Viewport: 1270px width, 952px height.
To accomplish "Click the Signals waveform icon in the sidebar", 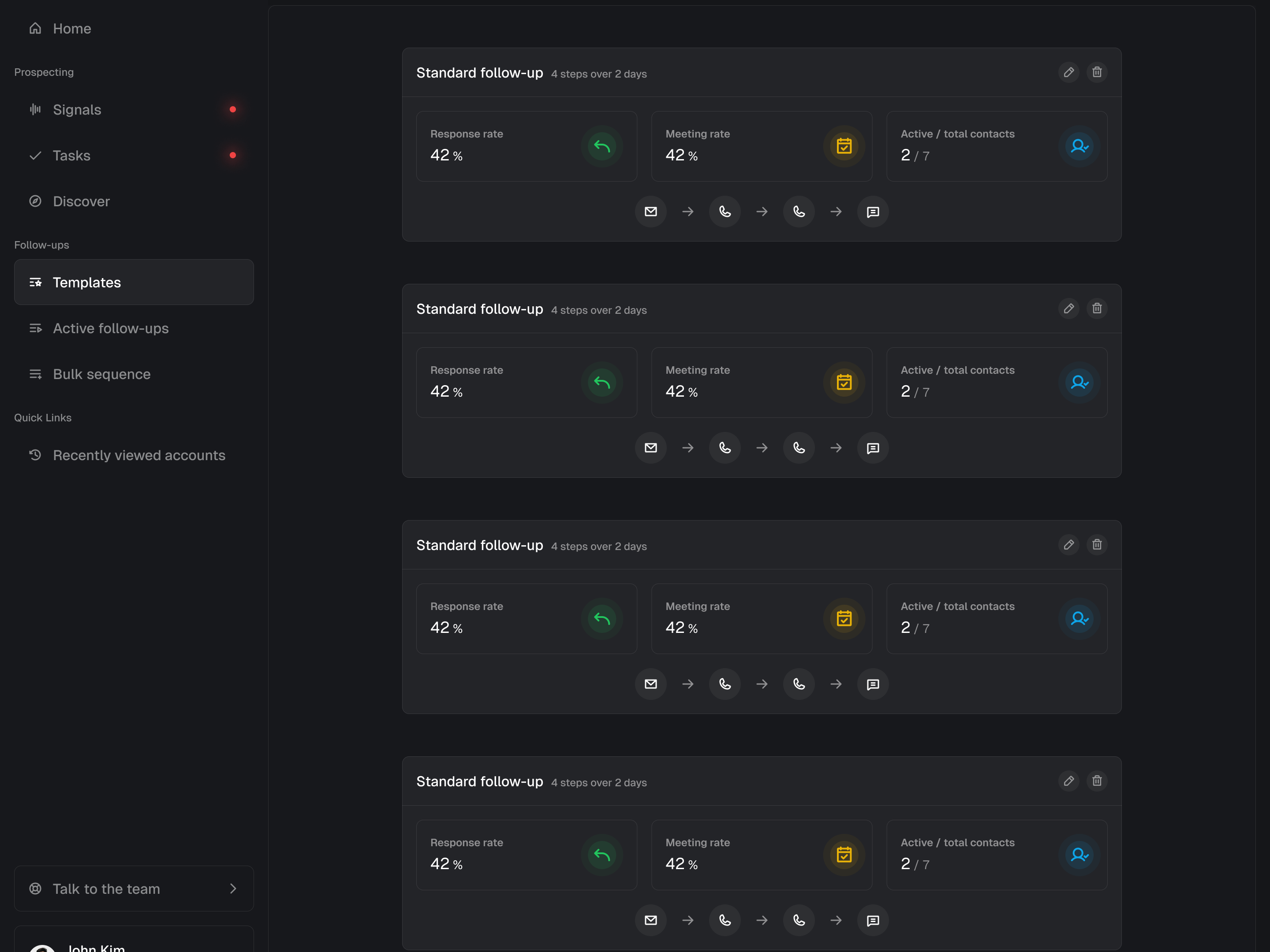I will pyautogui.click(x=35, y=109).
